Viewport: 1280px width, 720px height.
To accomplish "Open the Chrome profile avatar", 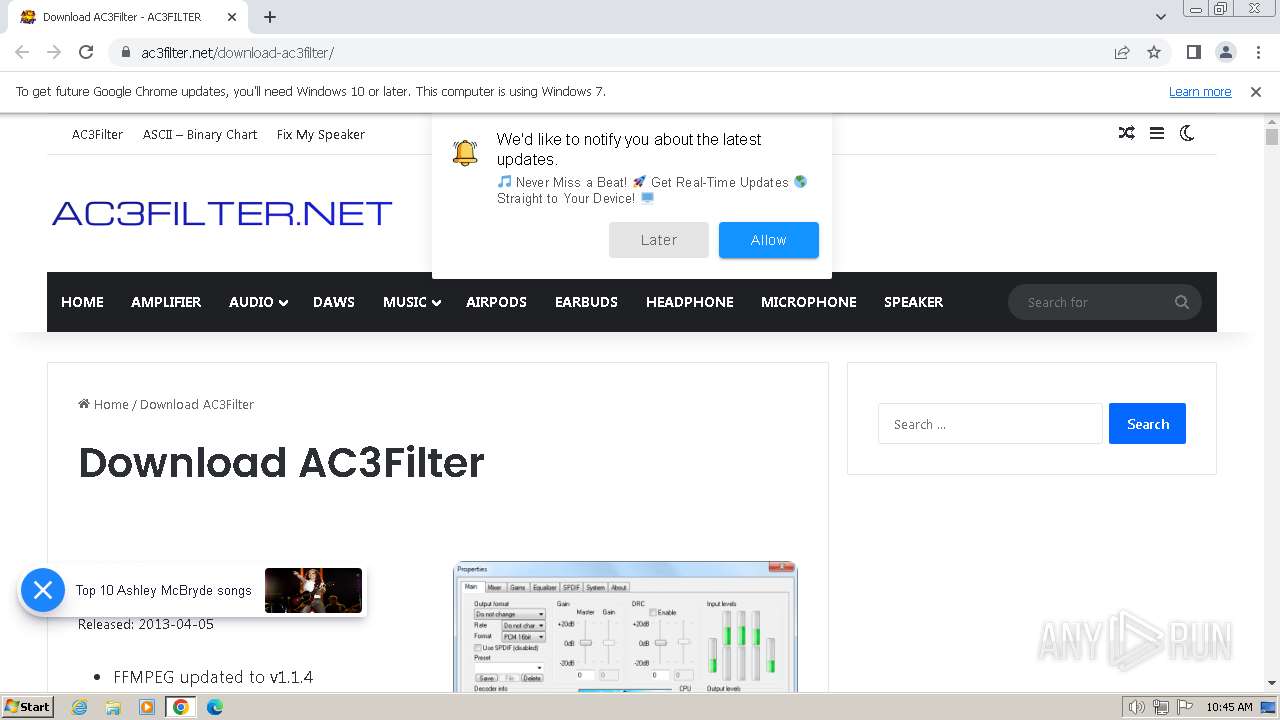I will pos(1226,52).
